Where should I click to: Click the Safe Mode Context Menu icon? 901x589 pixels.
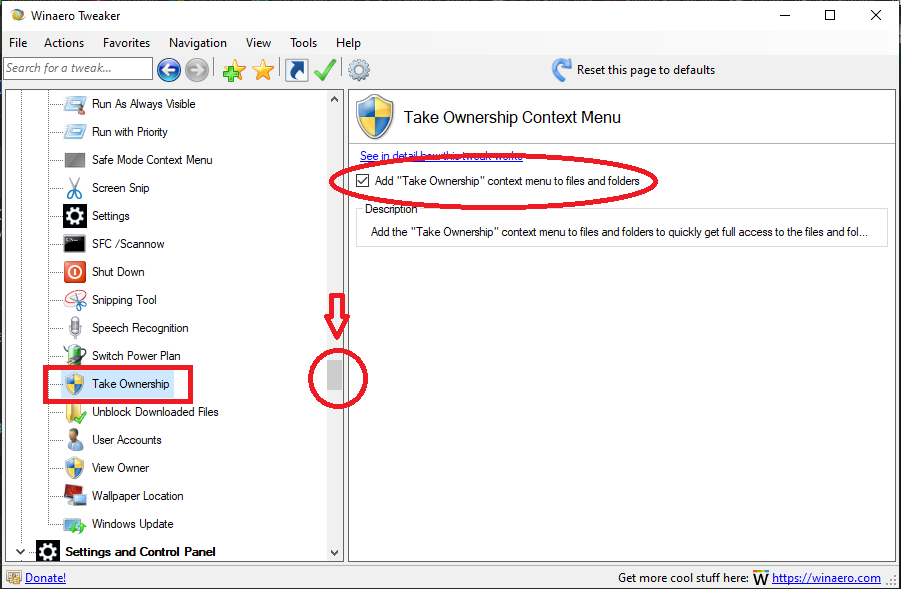75,160
